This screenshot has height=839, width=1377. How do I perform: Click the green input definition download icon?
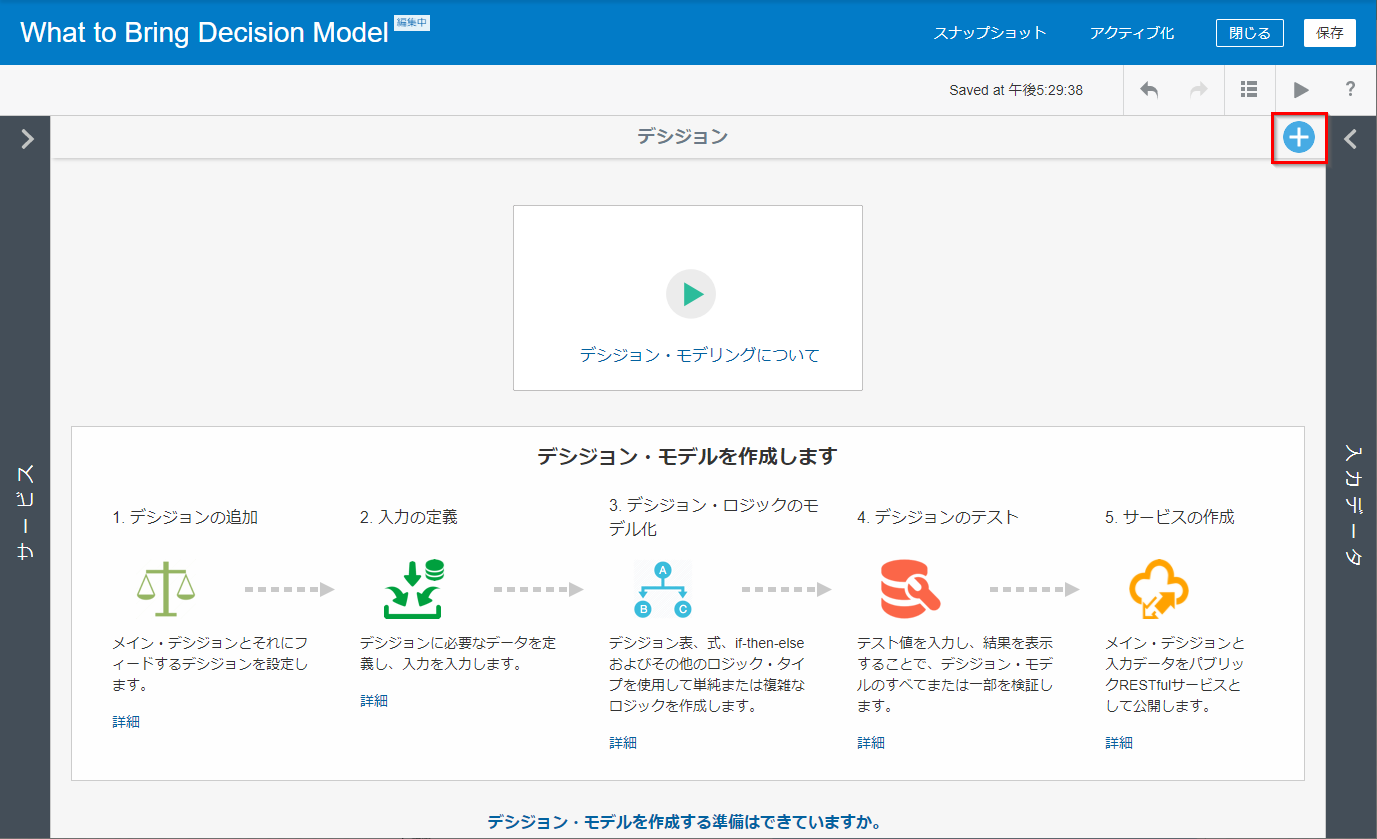[414, 589]
